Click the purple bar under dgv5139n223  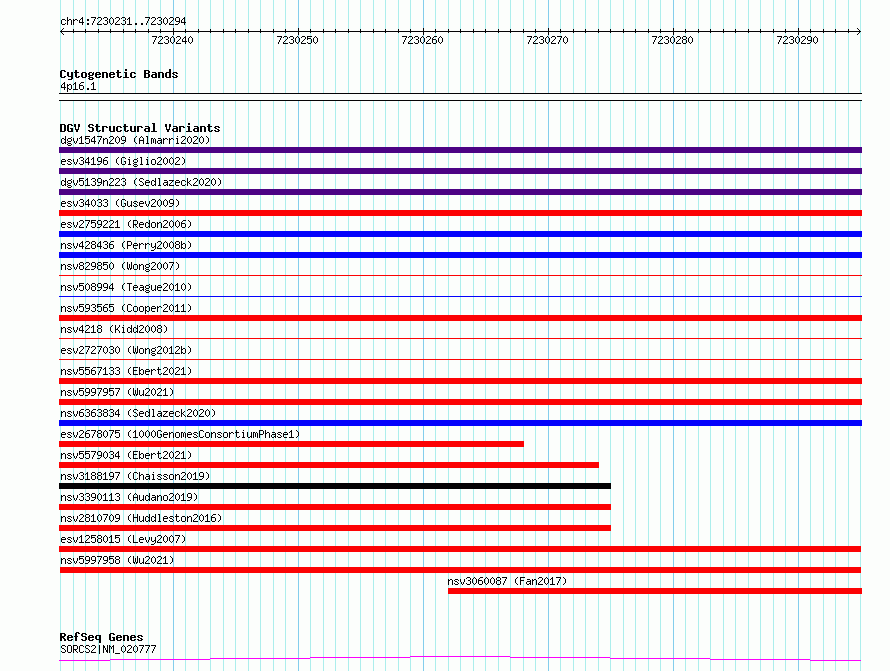(460, 192)
